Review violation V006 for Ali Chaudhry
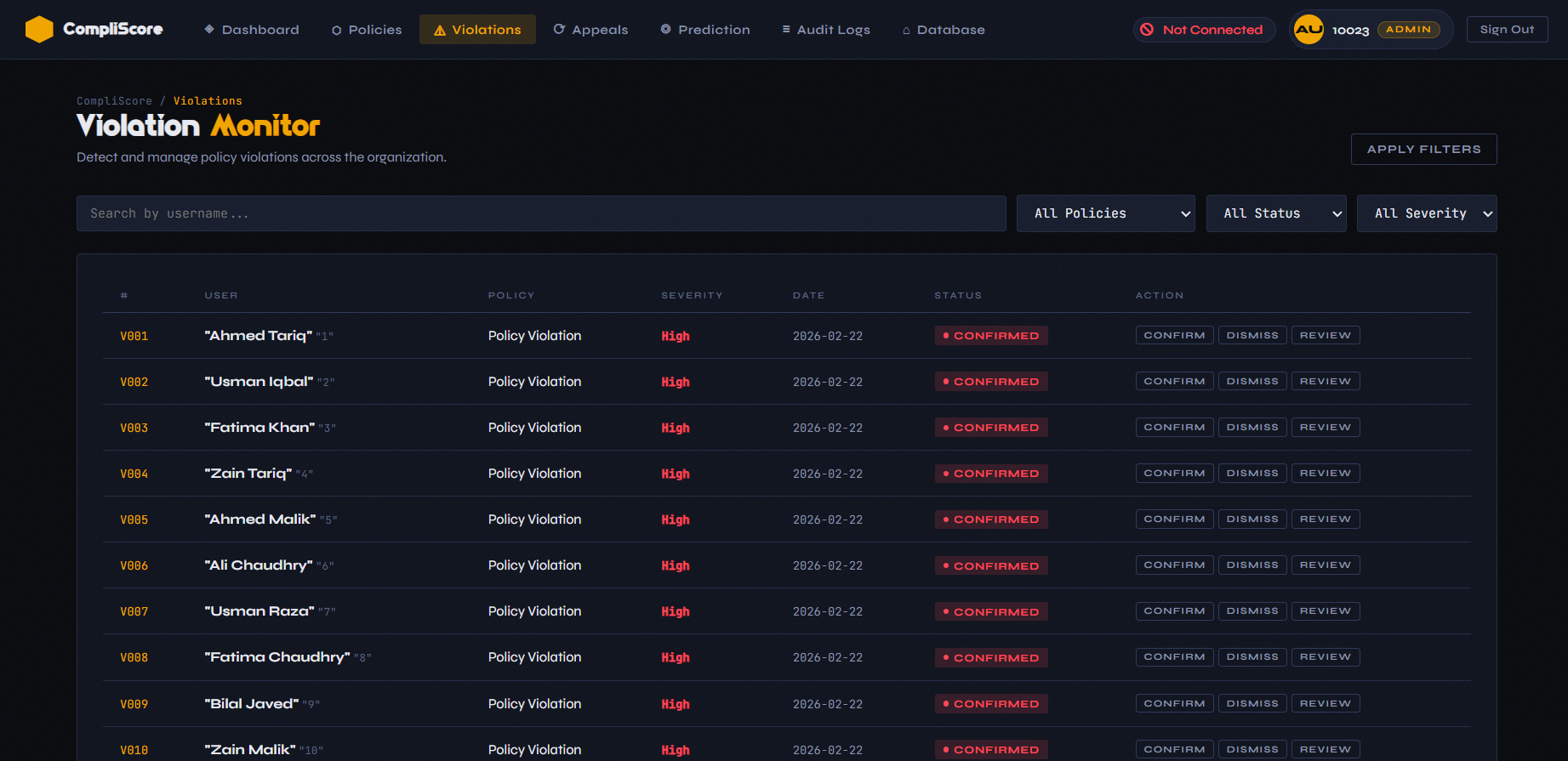The width and height of the screenshot is (1568, 761). click(x=1325, y=565)
